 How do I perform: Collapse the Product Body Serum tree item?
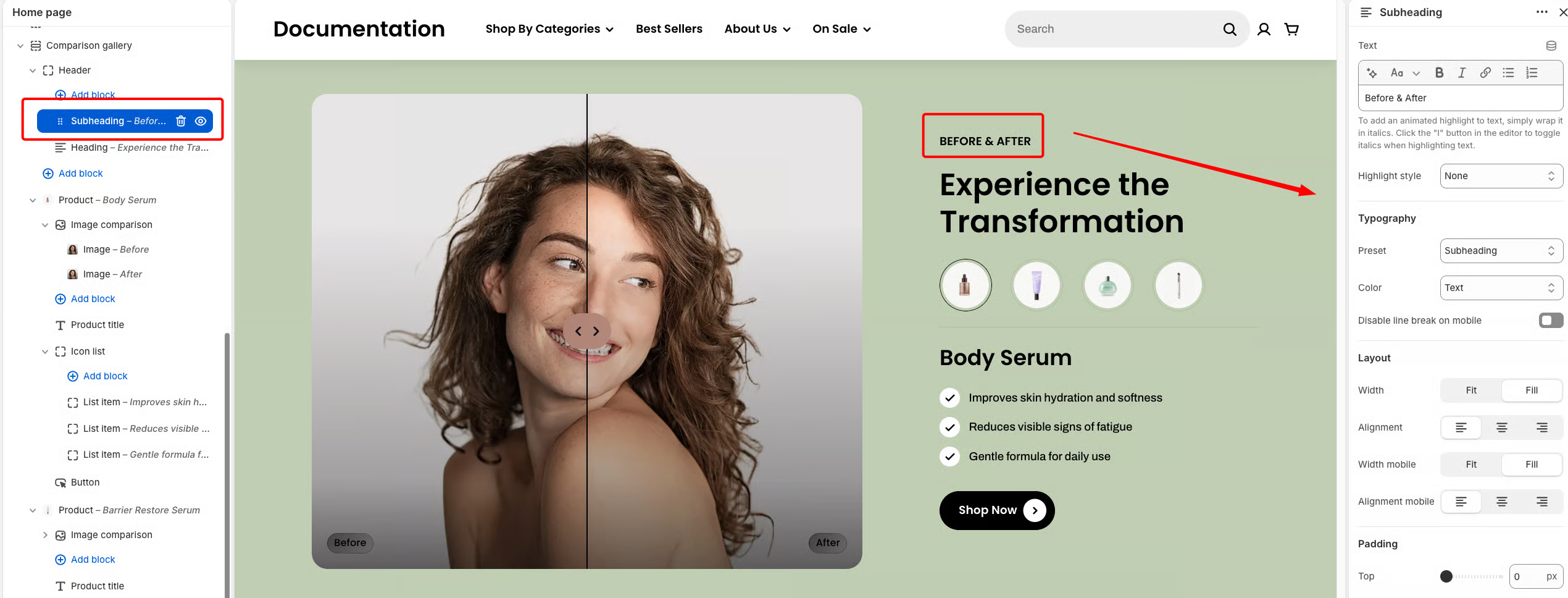point(33,200)
